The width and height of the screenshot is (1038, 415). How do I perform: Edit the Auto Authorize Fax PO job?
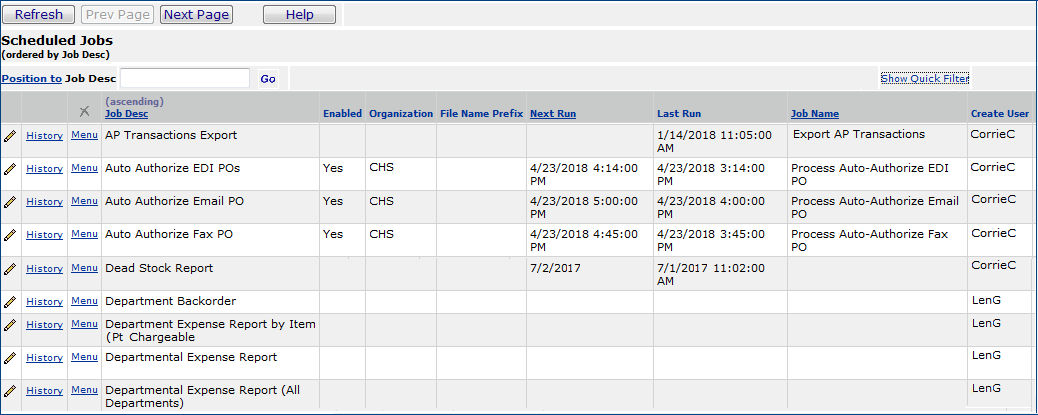10,234
